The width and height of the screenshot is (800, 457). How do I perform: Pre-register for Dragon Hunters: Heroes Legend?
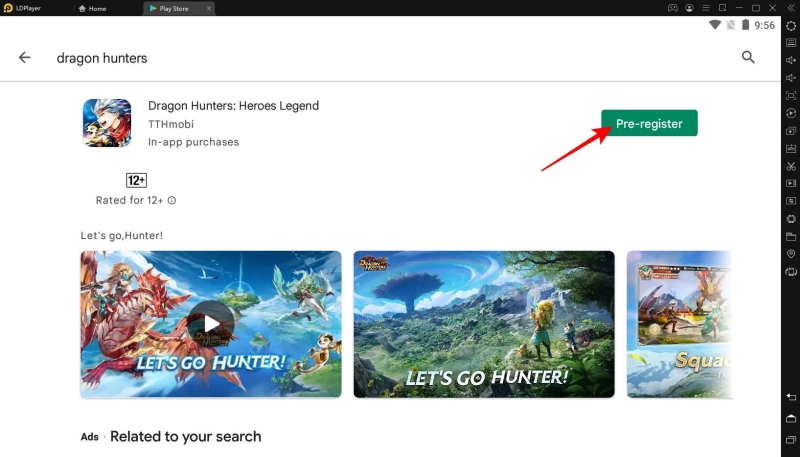[649, 123]
